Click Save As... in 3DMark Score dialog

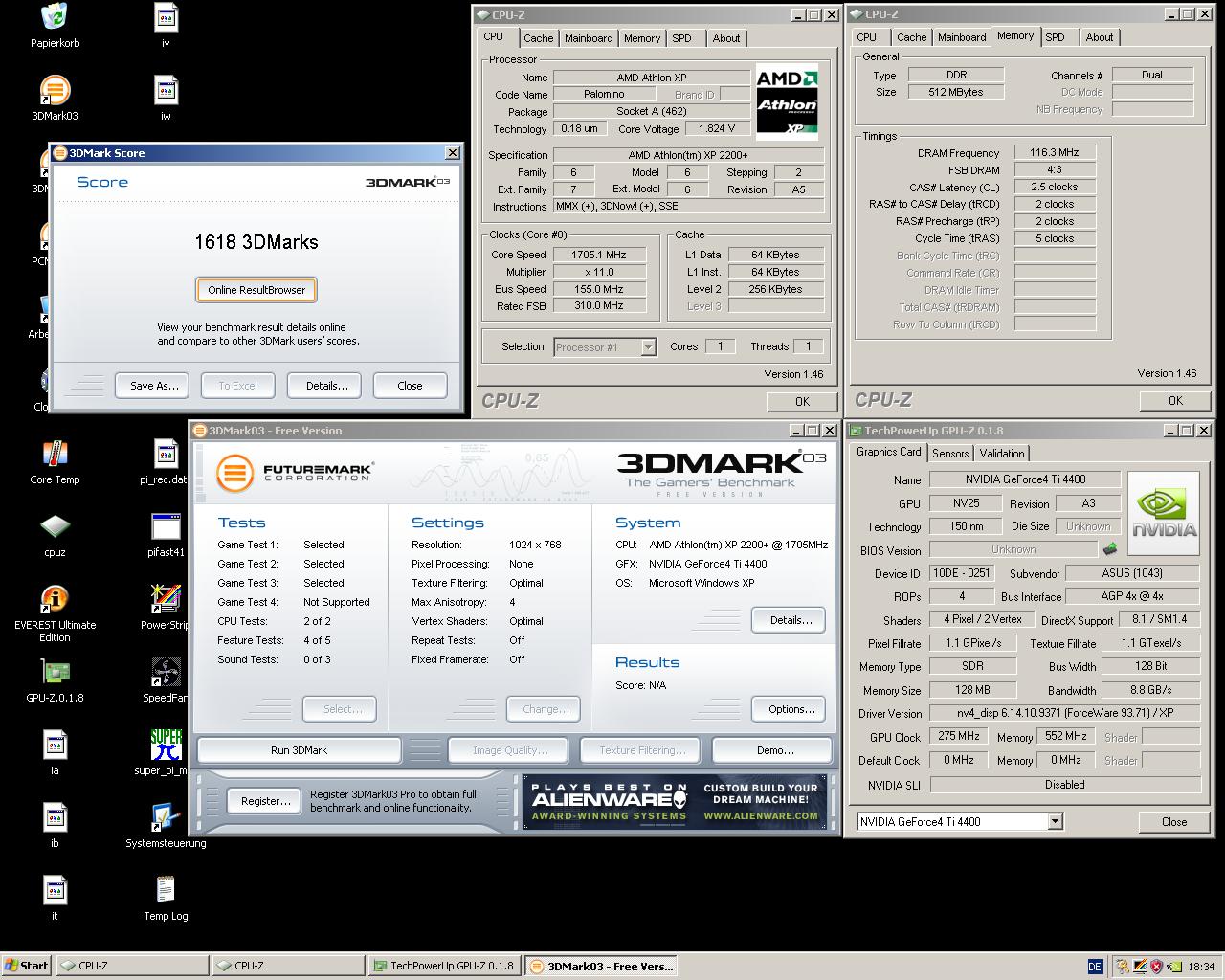[154, 386]
